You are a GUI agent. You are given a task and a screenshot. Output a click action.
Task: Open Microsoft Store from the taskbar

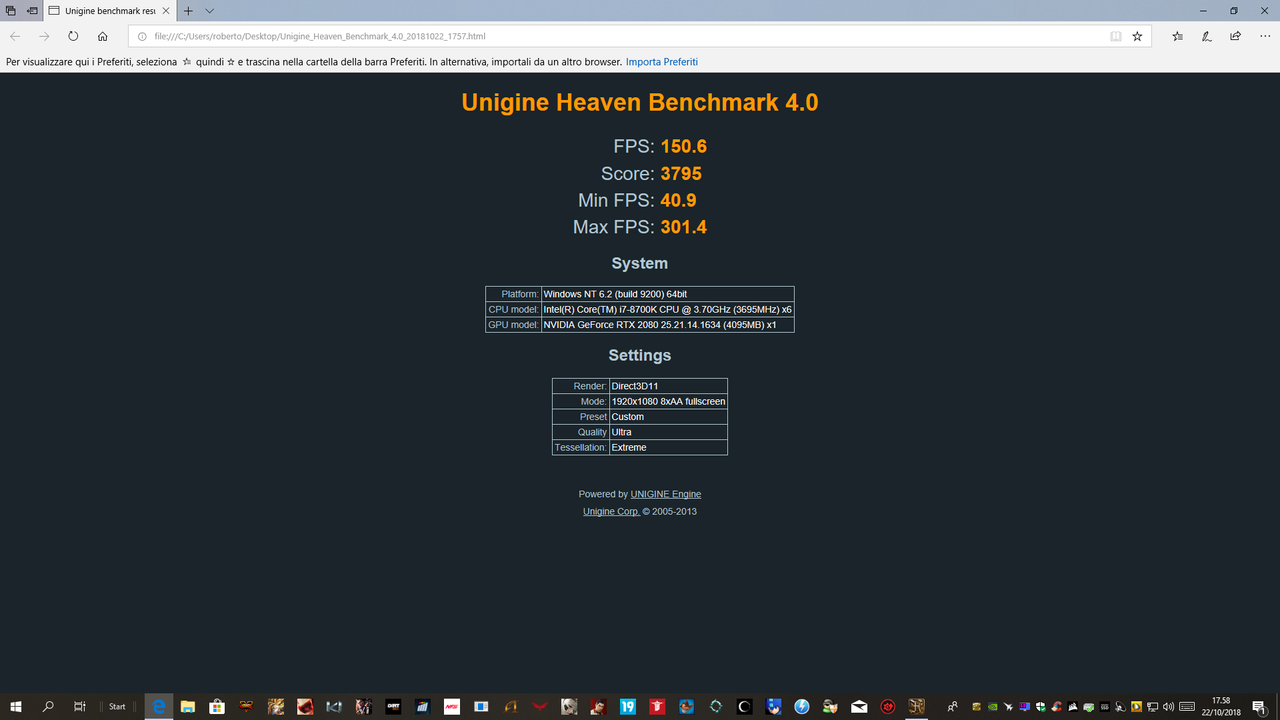click(217, 706)
